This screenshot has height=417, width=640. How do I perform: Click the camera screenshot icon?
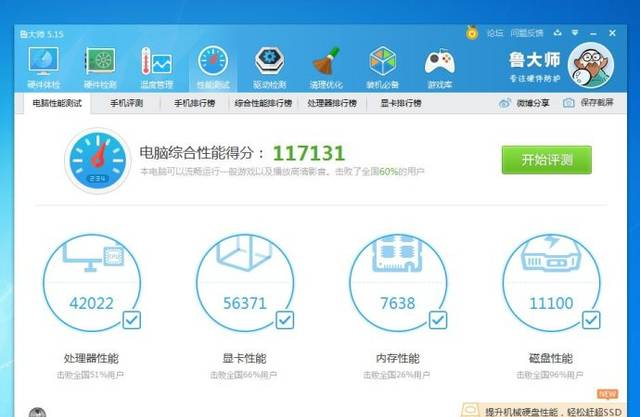point(569,103)
